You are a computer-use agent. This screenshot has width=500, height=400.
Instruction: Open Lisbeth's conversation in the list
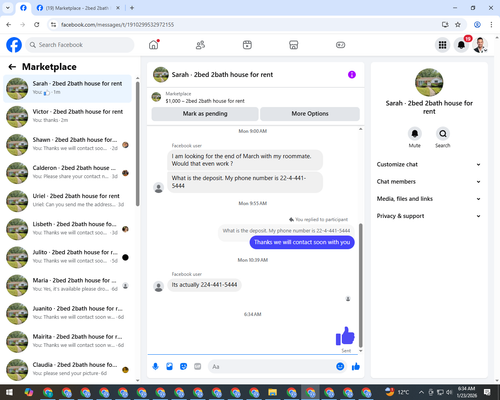67,229
